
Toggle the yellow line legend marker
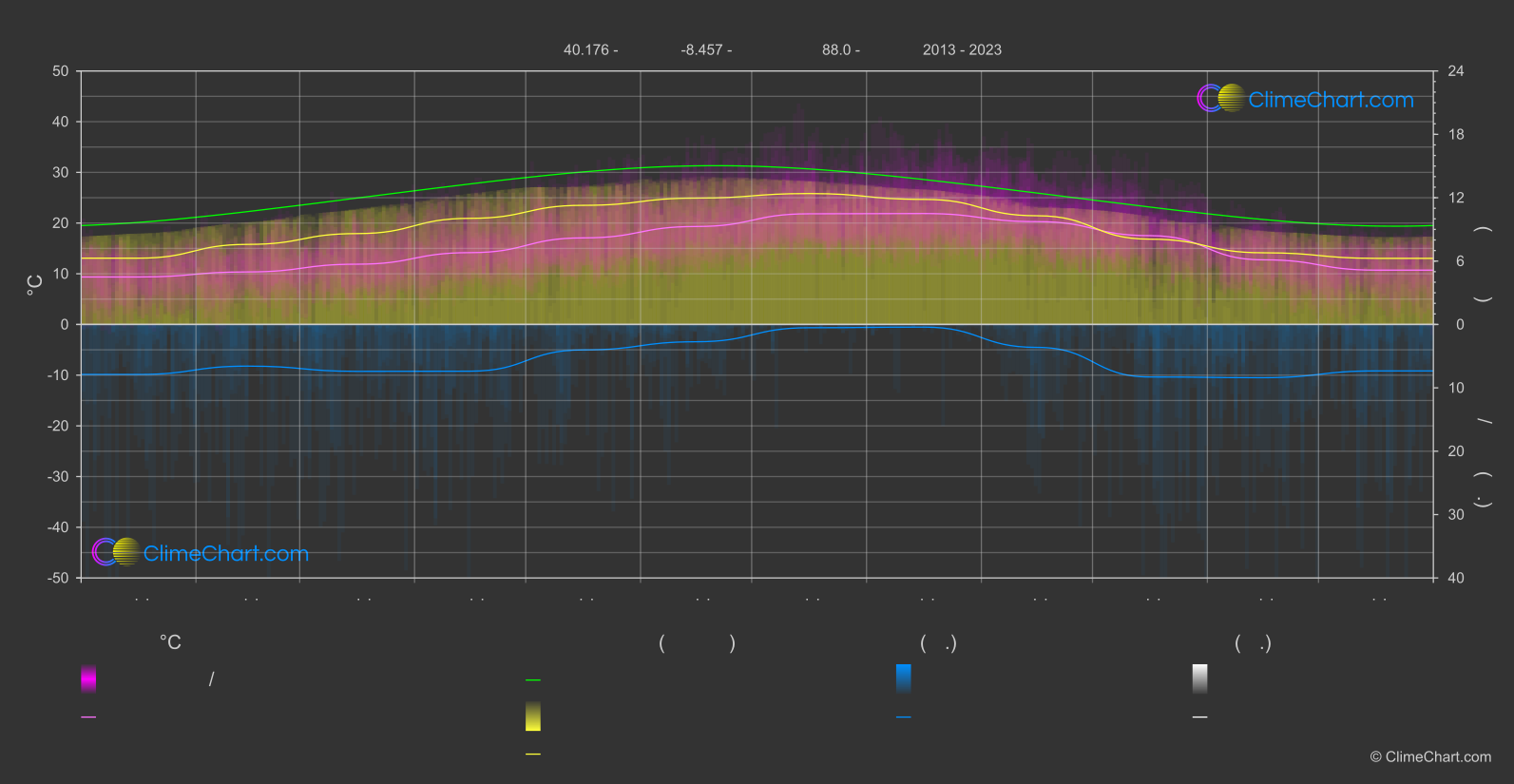(x=533, y=755)
